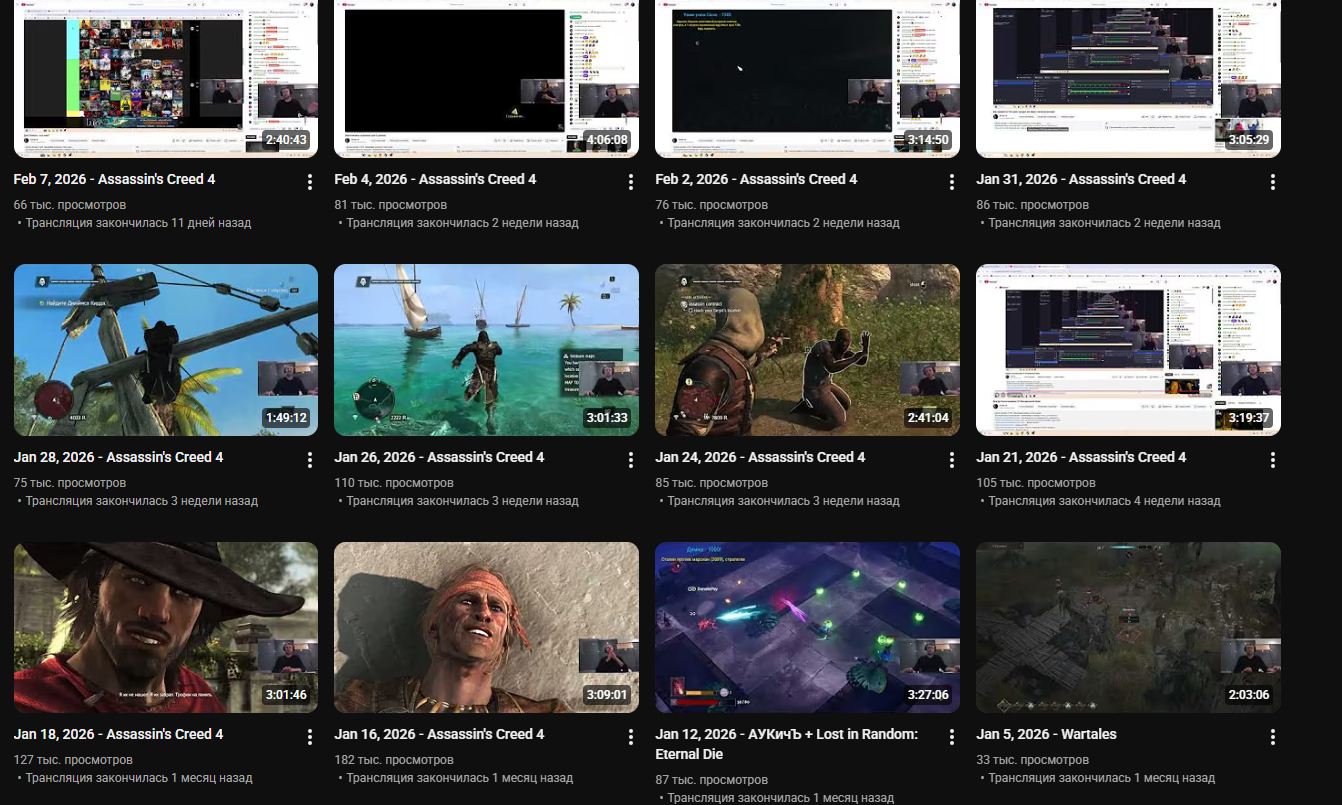Click title "Feb 2, 2026 - Assassin's Creed 4"
Image resolution: width=1342 pixels, height=805 pixels.
(x=756, y=180)
